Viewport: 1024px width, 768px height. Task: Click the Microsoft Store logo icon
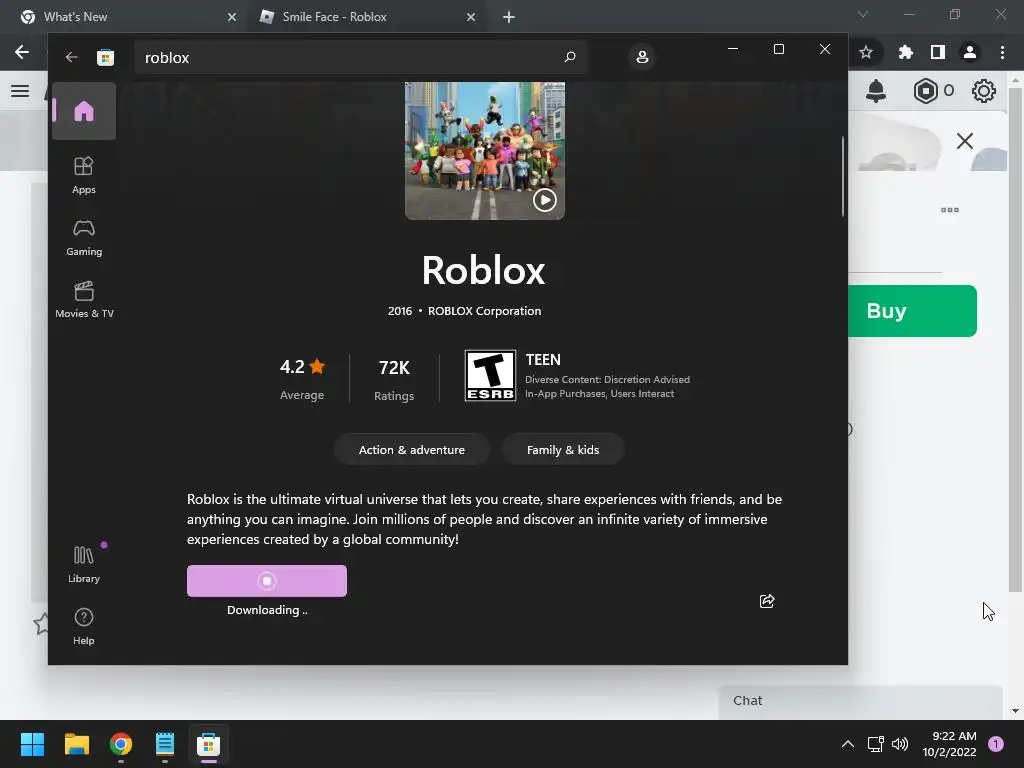coord(105,57)
